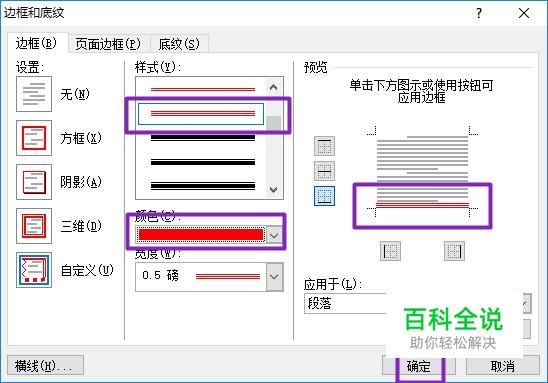Select the topmost red double-line style
The width and height of the screenshot is (548, 383).
[203, 90]
